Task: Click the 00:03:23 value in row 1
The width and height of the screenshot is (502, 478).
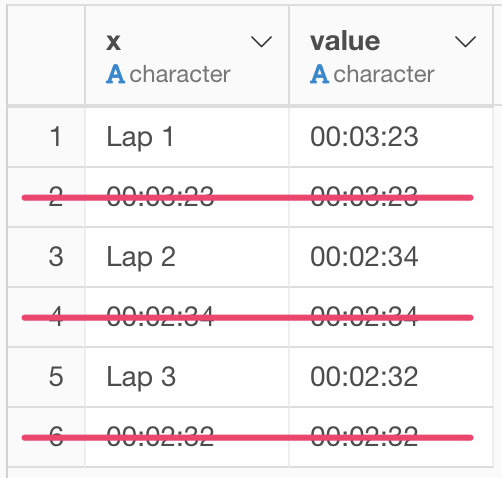Action: (x=364, y=137)
